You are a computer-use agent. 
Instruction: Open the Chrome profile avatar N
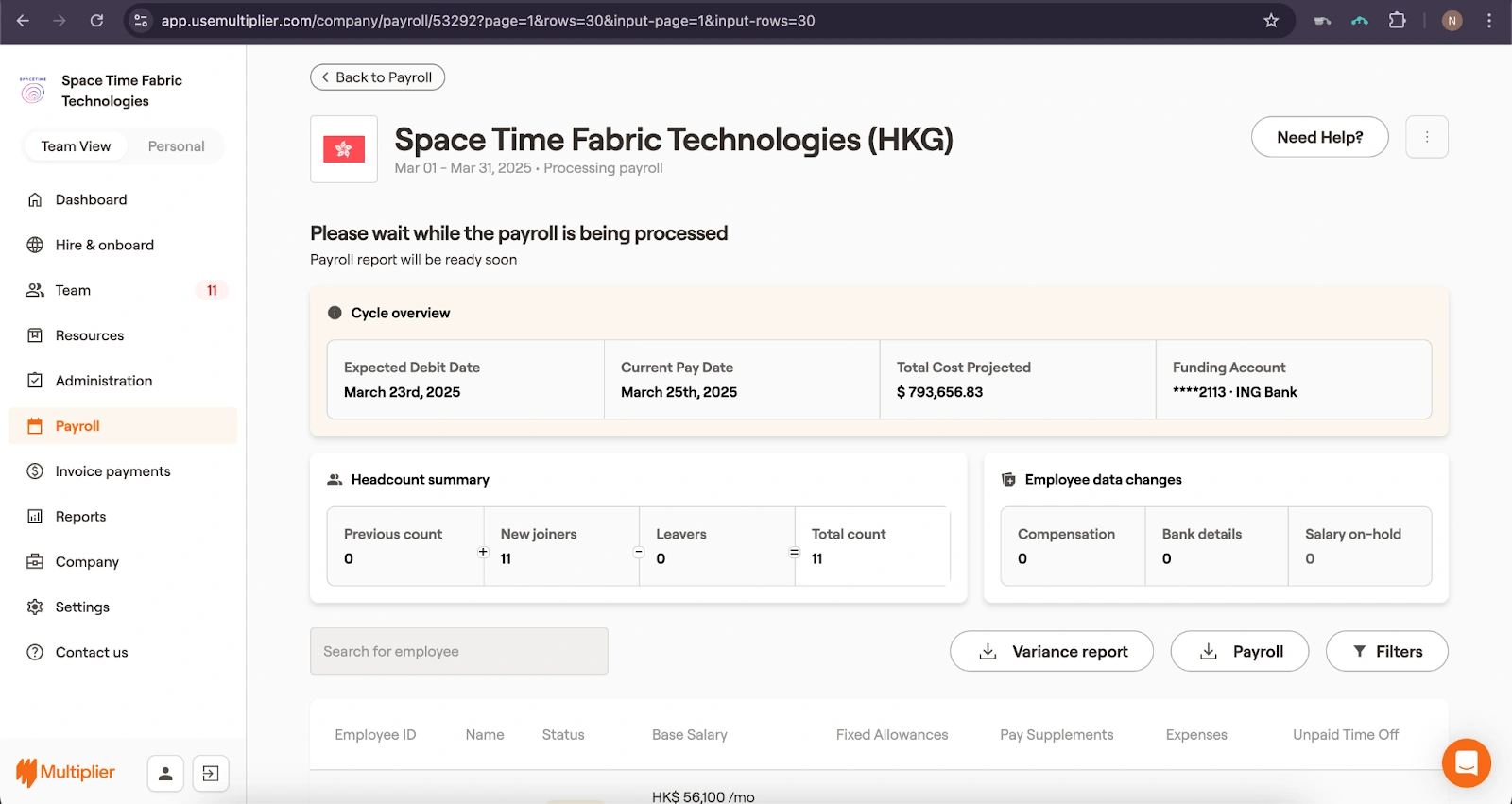(1452, 21)
